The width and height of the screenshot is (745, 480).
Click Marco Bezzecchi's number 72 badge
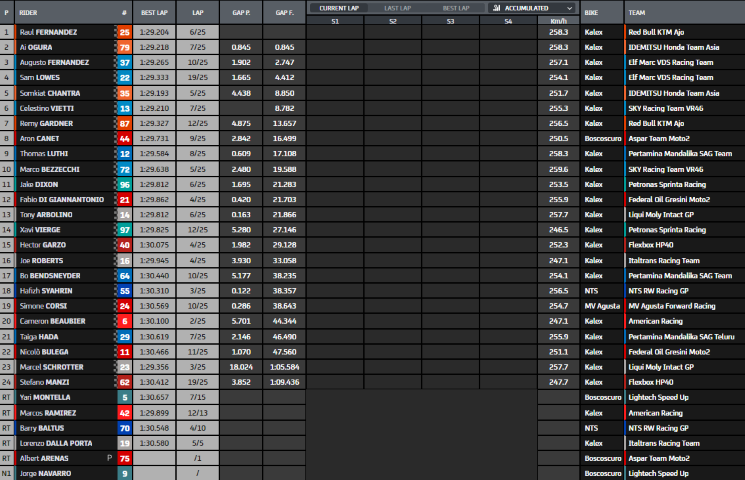pos(124,169)
